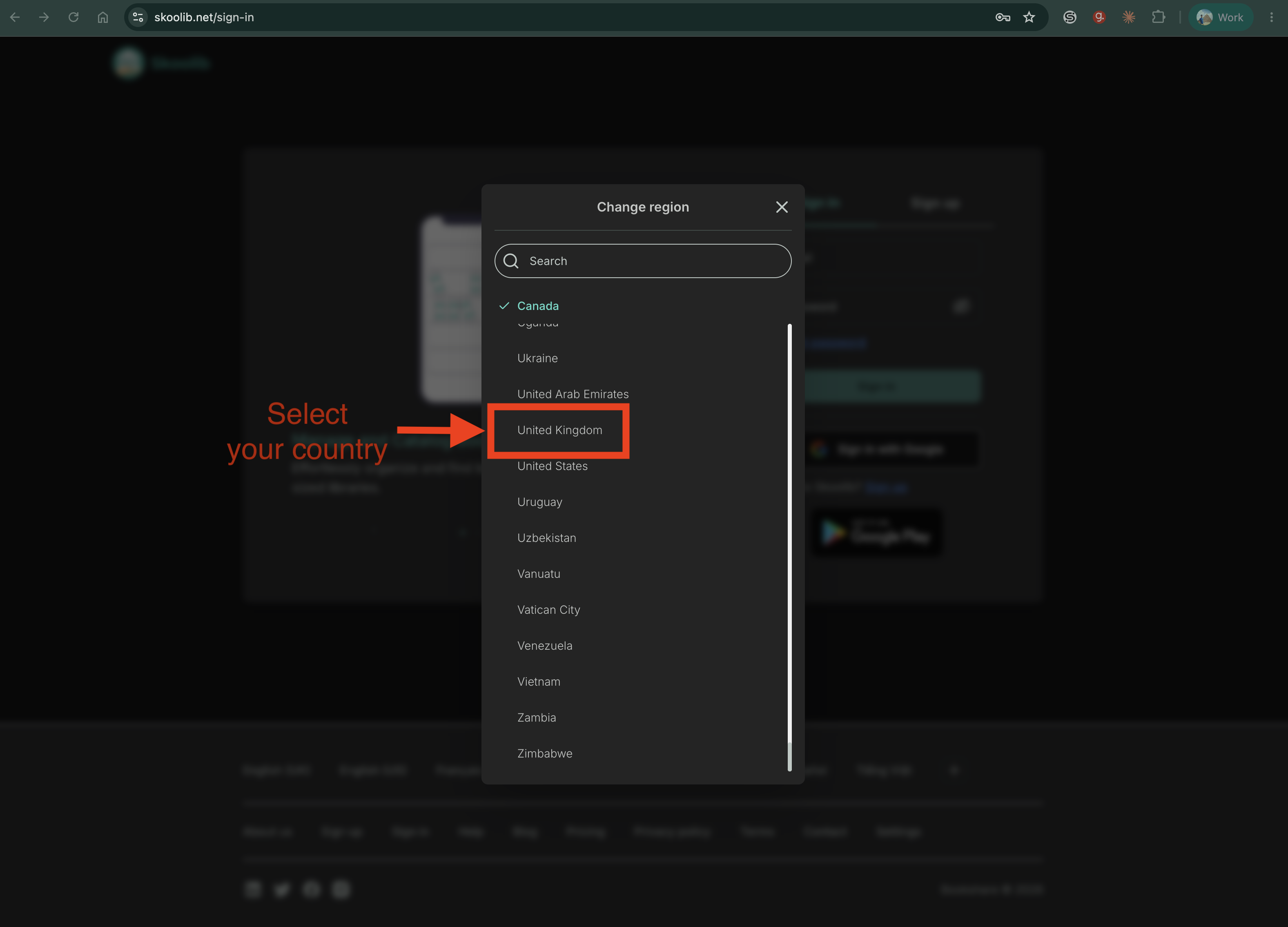The image size is (1288, 927).
Task: Reload the skoolib sign-in page
Action: click(x=73, y=17)
